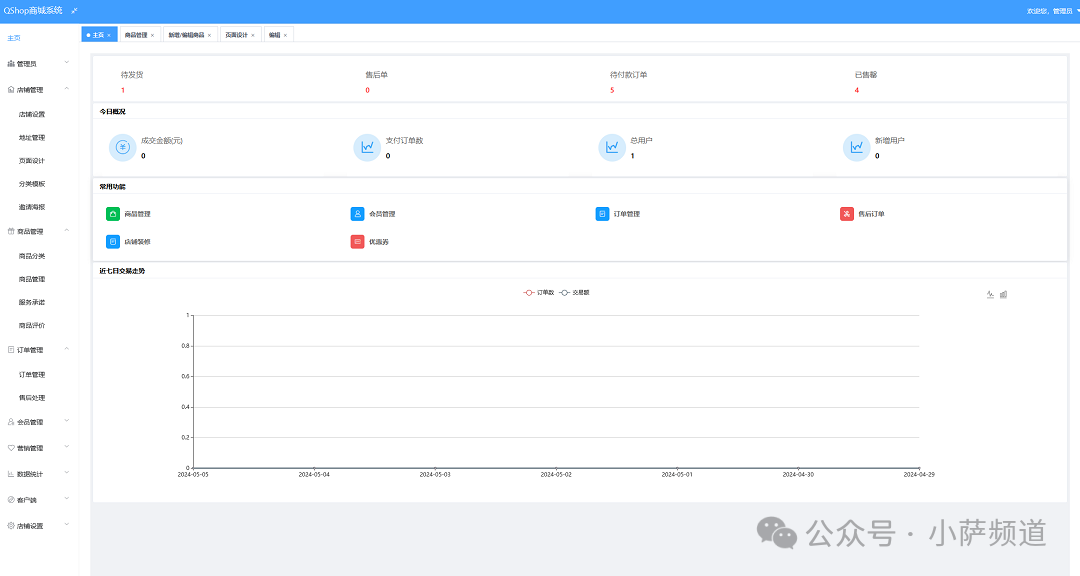Click the 已售罄 count card
The image size is (1080, 576).
click(x=866, y=82)
